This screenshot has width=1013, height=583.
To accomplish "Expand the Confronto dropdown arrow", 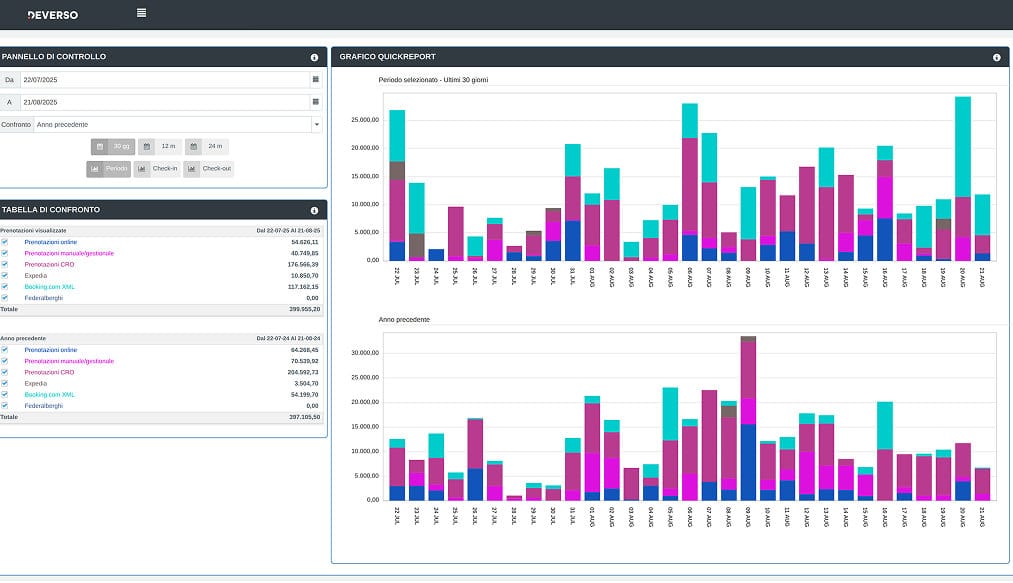I will pyautogui.click(x=316, y=125).
